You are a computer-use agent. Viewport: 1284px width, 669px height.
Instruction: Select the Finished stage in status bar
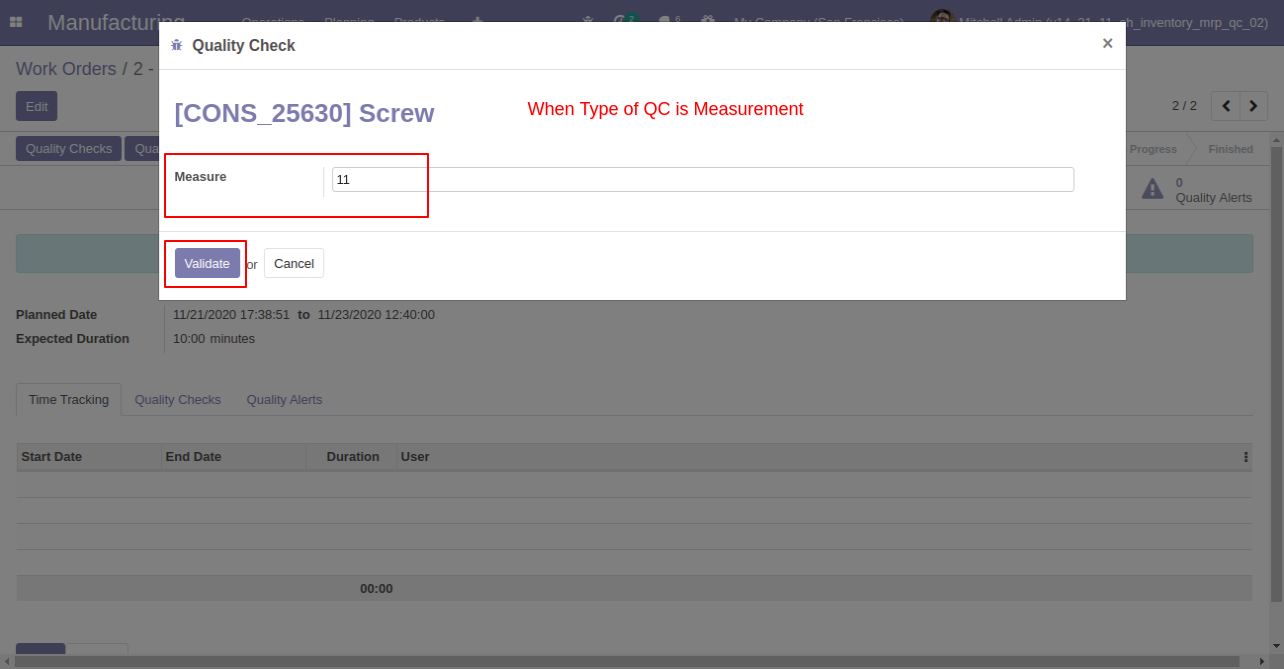pyautogui.click(x=1230, y=149)
